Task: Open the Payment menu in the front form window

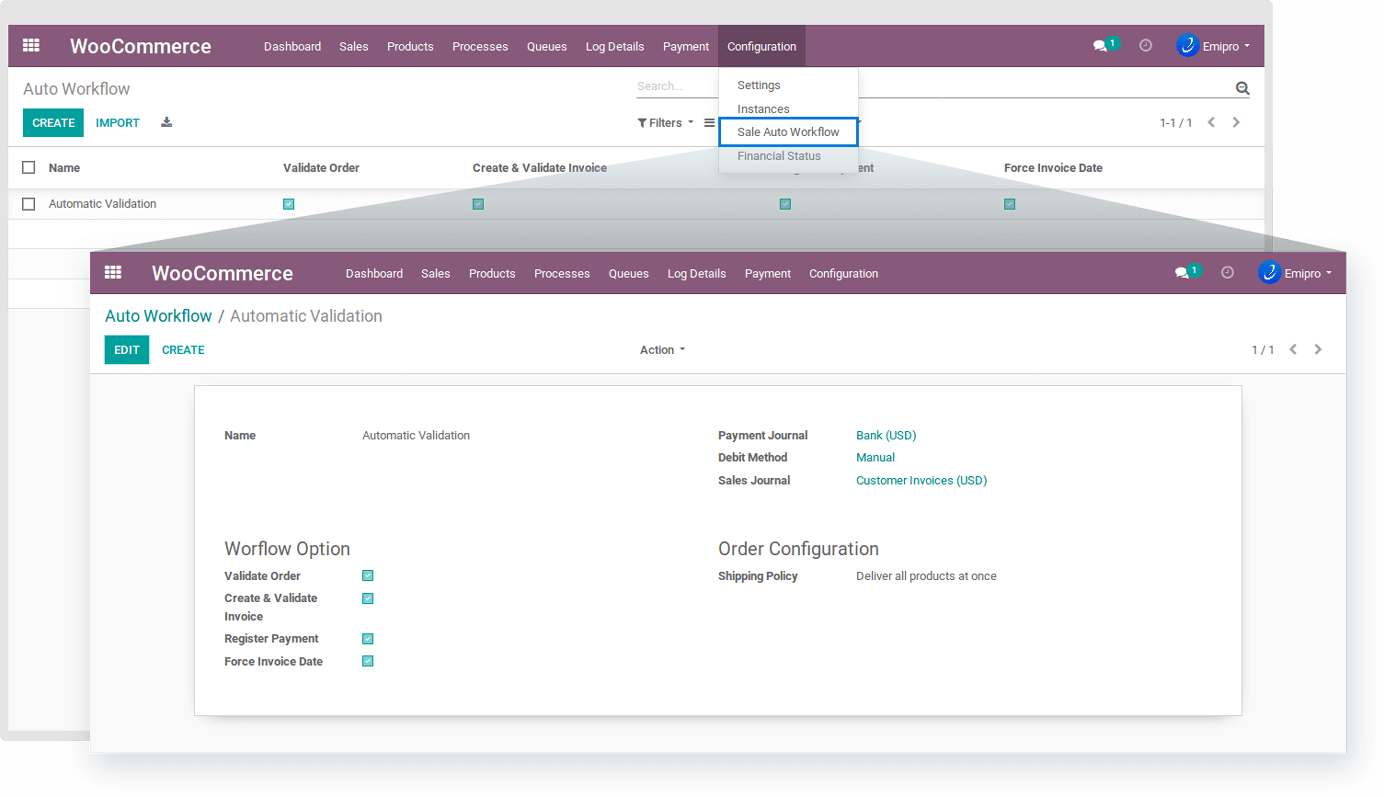Action: point(768,273)
